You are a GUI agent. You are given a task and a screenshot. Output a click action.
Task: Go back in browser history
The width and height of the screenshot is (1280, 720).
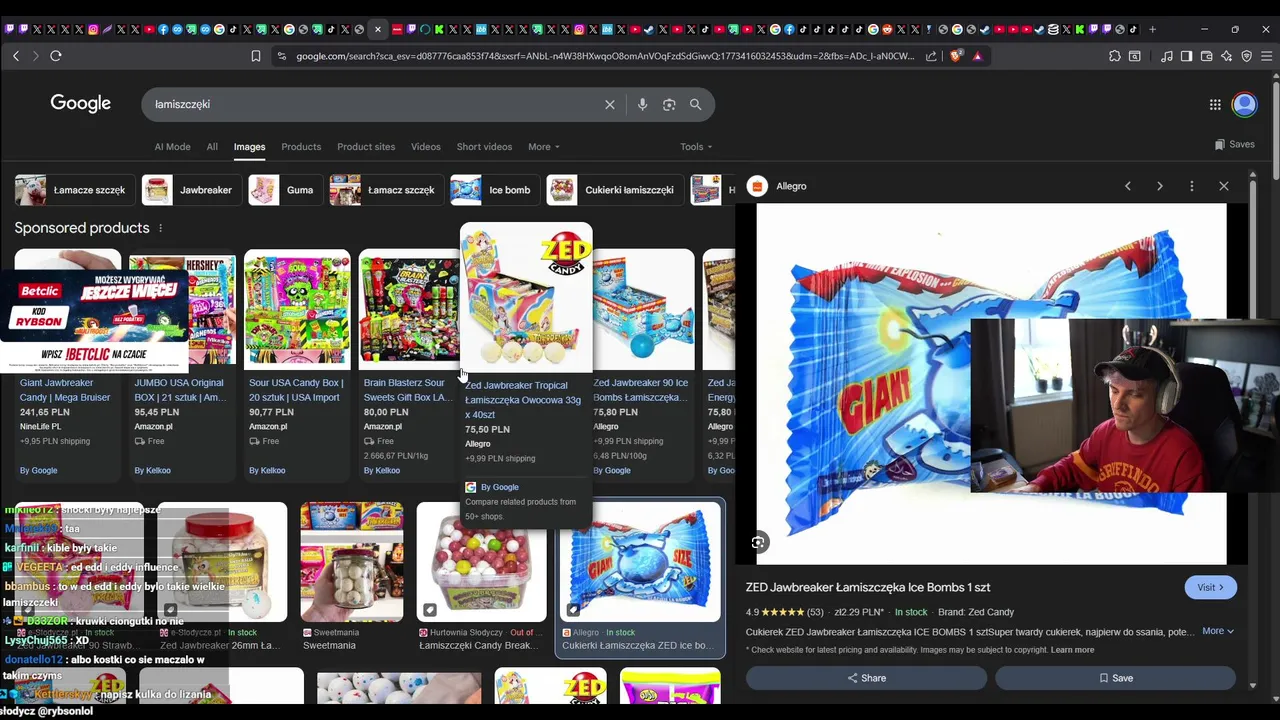pyautogui.click(x=16, y=56)
